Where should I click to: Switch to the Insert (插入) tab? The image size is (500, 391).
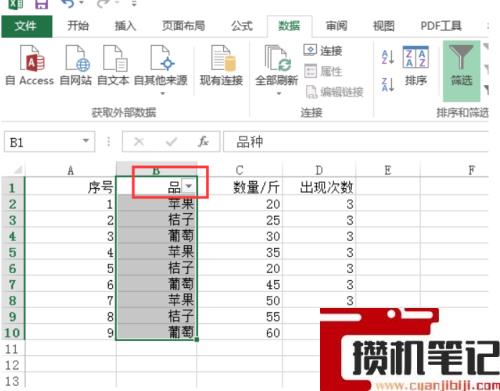[125, 26]
